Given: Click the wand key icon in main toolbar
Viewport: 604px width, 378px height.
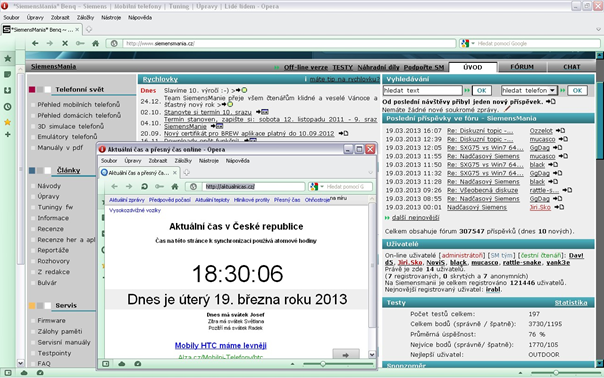Looking at the screenshot, I should click(80, 43).
